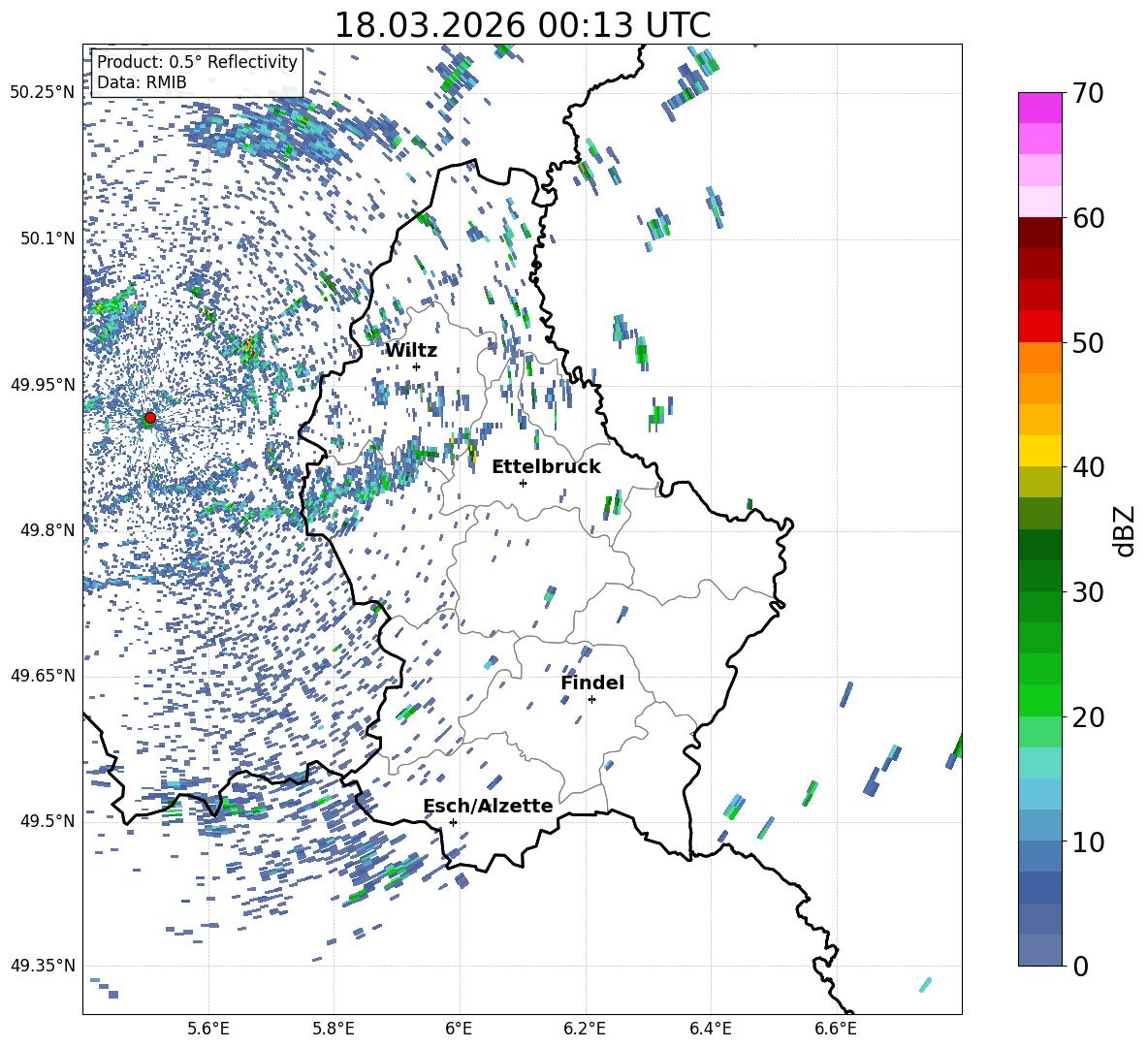Click the Product 0.5° Reflectivity text

click(197, 62)
